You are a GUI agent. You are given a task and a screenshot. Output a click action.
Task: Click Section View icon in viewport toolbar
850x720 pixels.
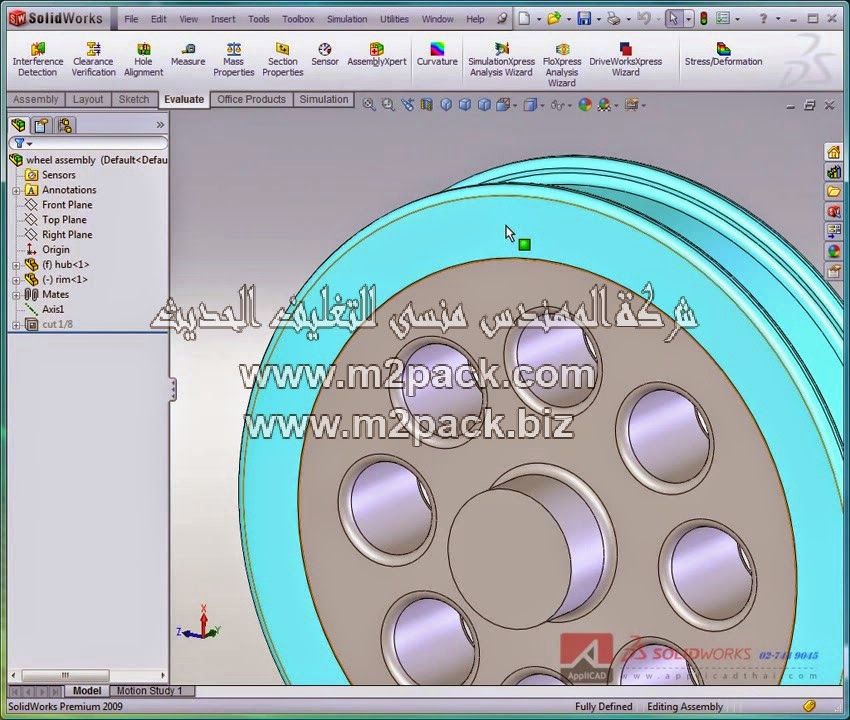pos(427,105)
